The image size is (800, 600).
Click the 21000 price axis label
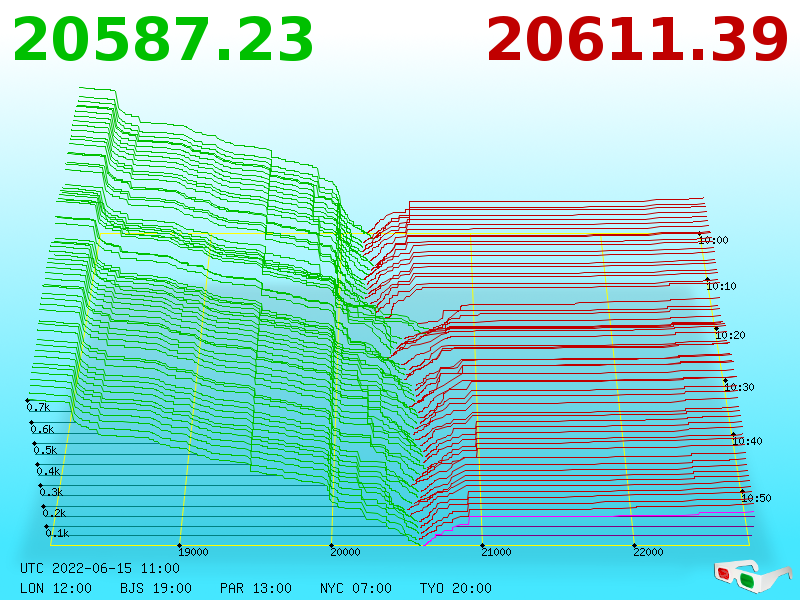(x=496, y=552)
